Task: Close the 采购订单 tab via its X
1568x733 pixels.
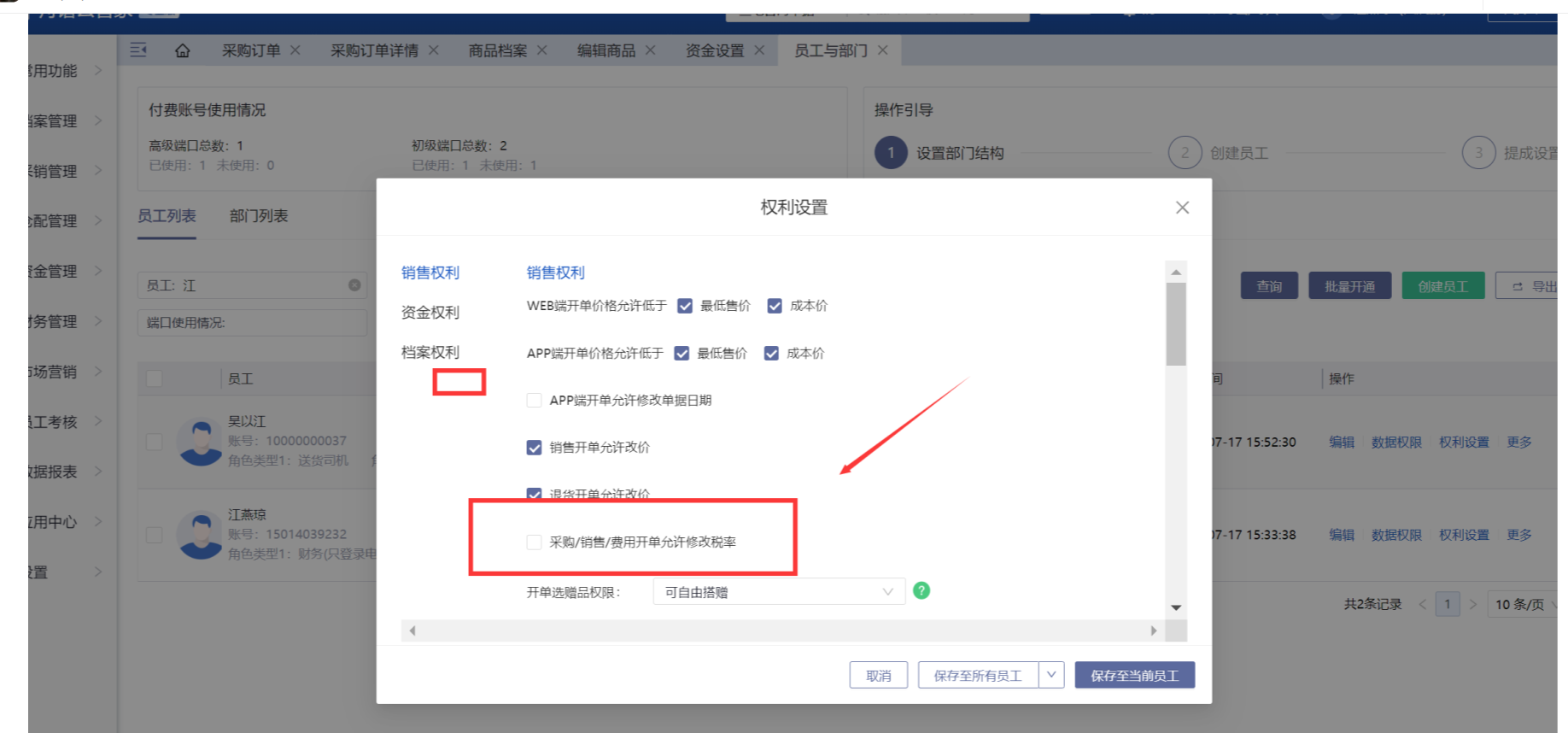Action: tap(295, 50)
